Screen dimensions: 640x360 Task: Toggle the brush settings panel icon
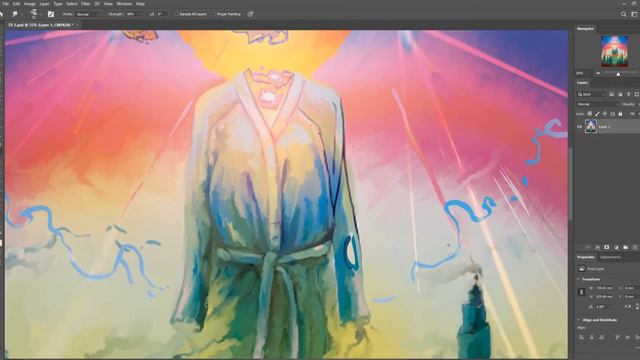[x=51, y=14]
